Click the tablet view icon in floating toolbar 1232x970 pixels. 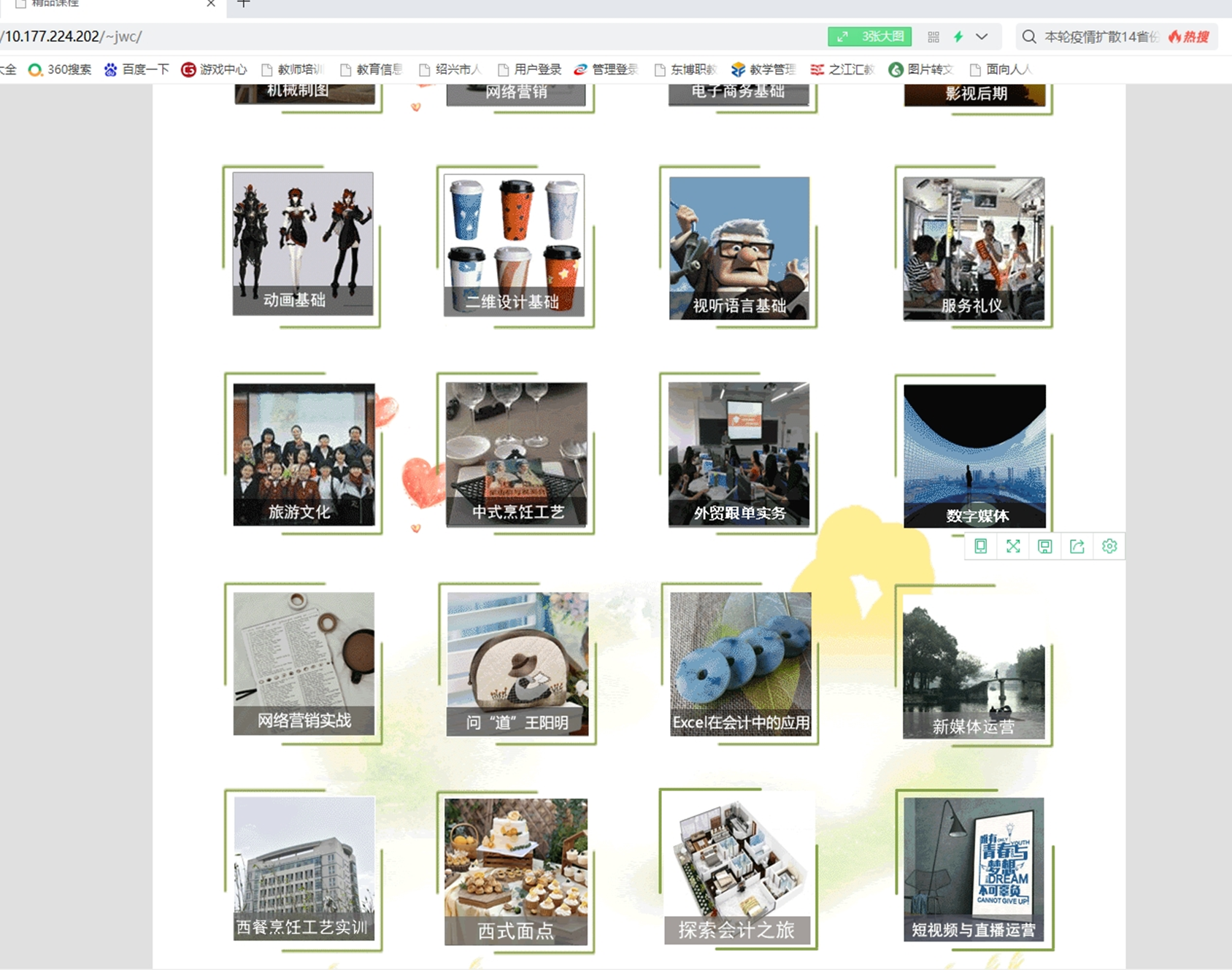pos(980,546)
